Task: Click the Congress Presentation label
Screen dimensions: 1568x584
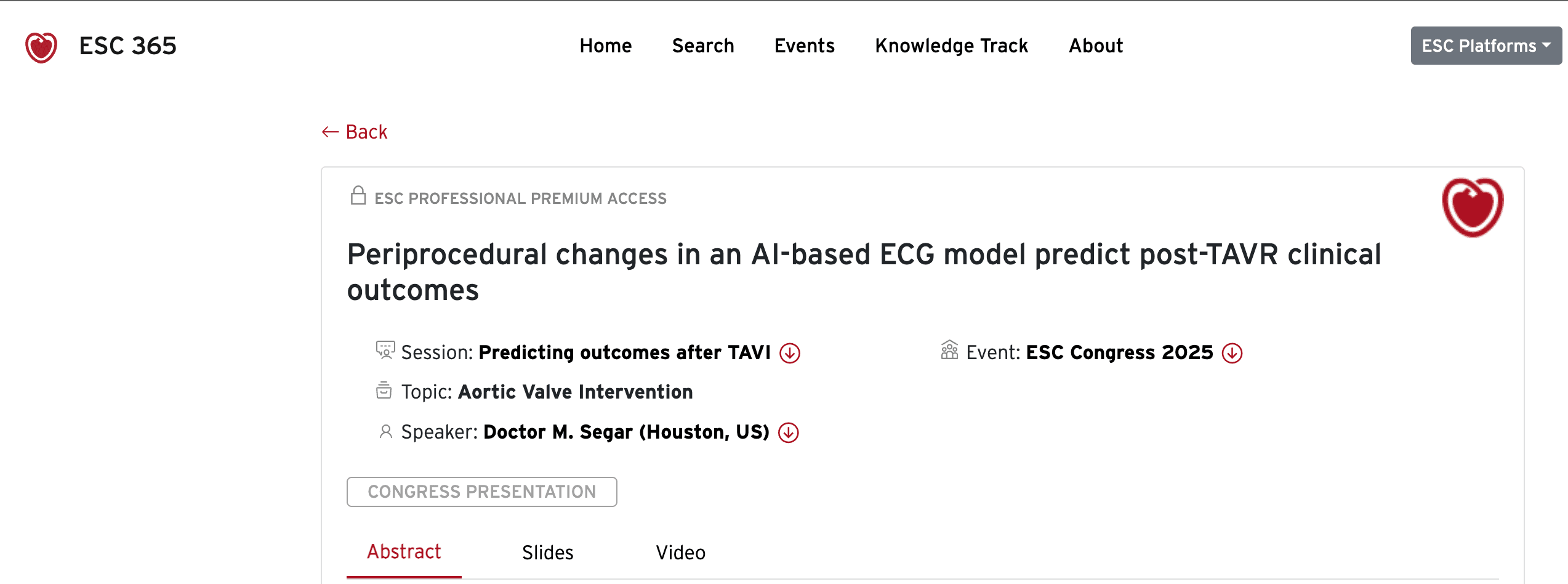Action: tap(482, 492)
